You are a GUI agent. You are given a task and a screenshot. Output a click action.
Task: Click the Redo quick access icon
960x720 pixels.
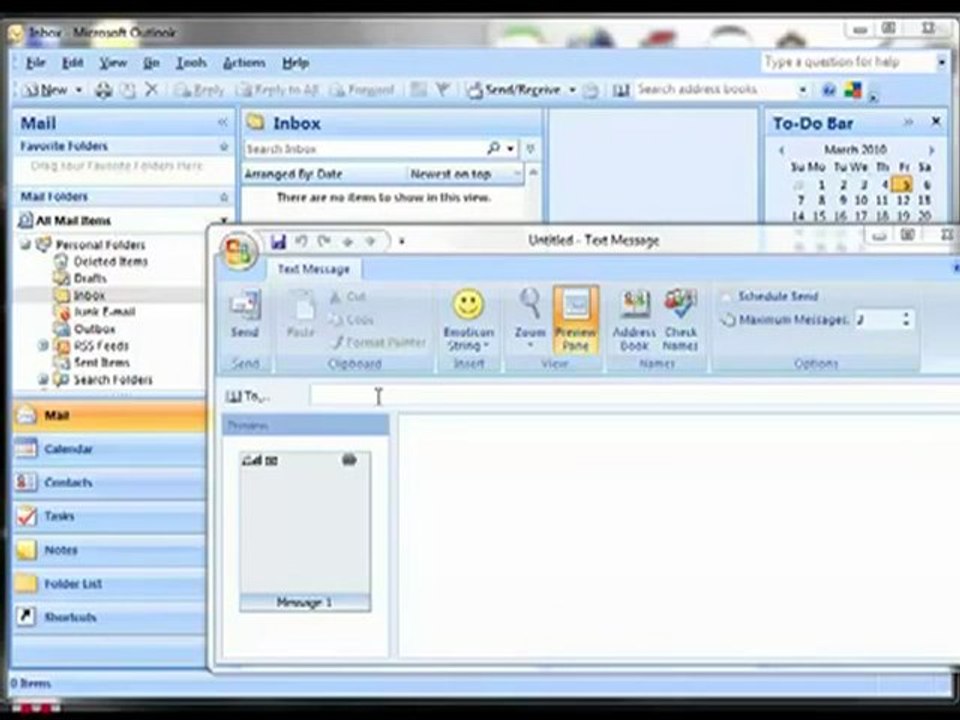pyautogui.click(x=324, y=241)
